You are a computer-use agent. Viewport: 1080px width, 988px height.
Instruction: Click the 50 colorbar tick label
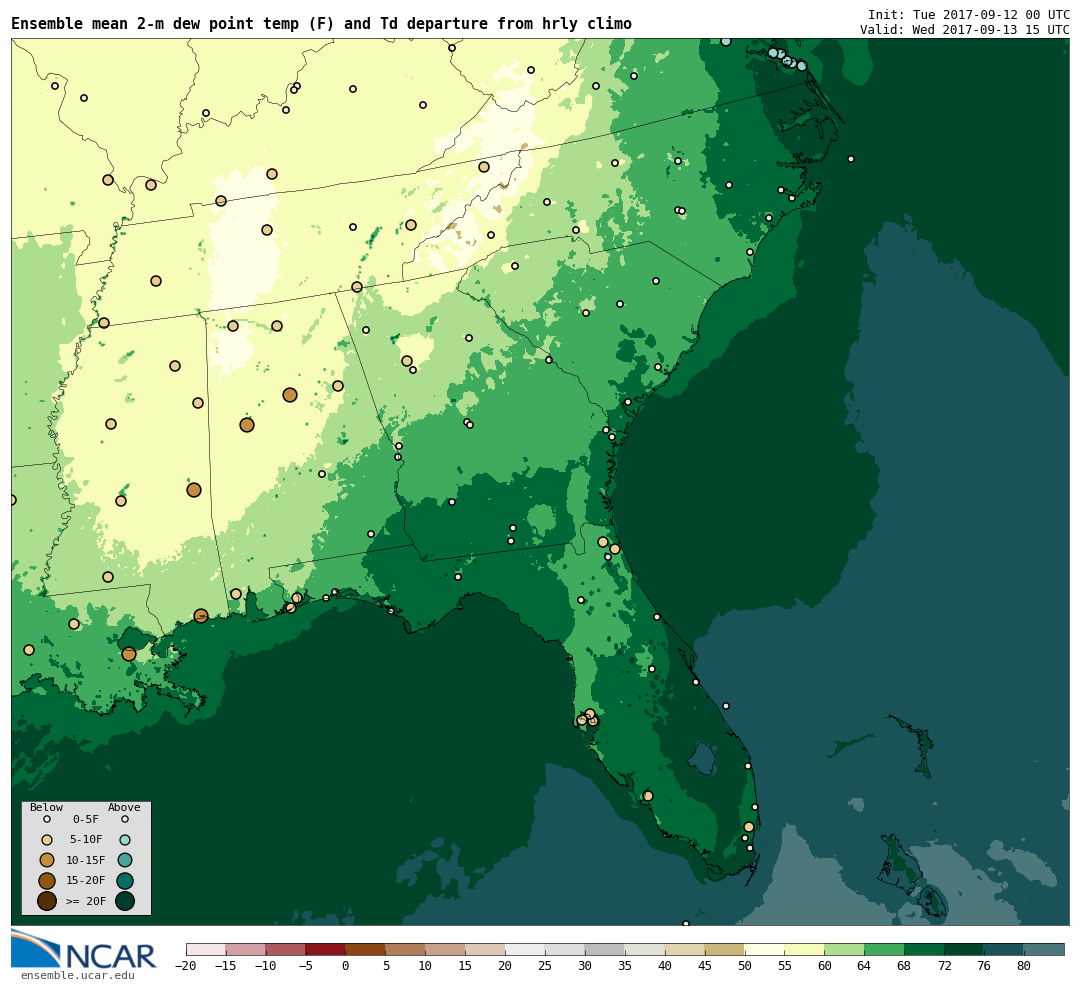click(x=745, y=966)
